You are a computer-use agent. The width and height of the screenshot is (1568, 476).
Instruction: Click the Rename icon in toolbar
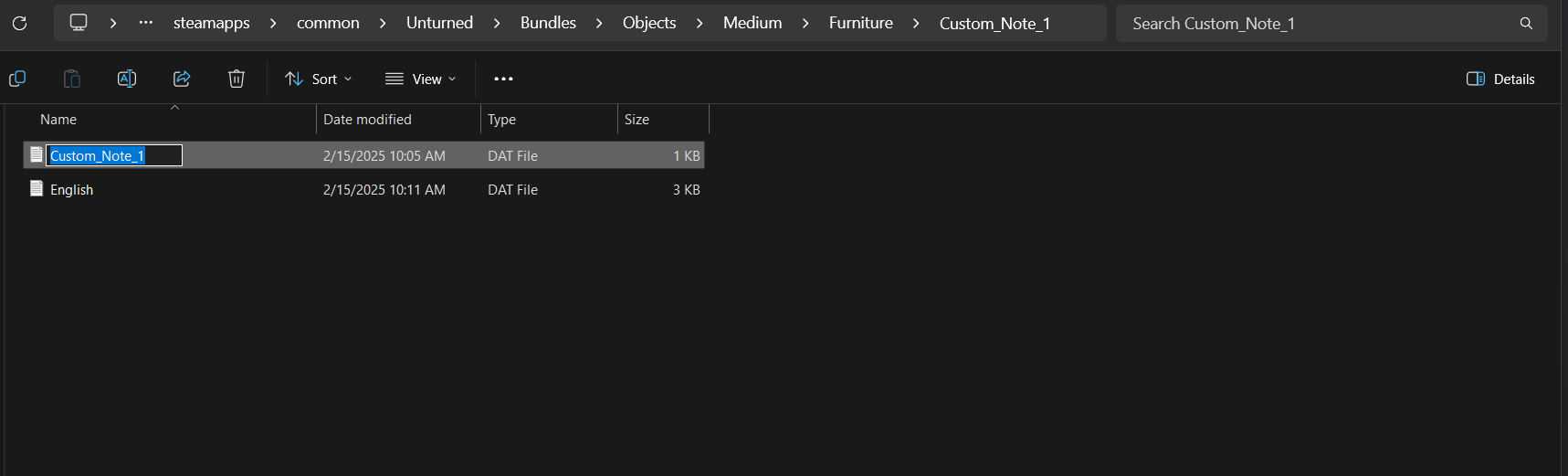click(x=127, y=79)
